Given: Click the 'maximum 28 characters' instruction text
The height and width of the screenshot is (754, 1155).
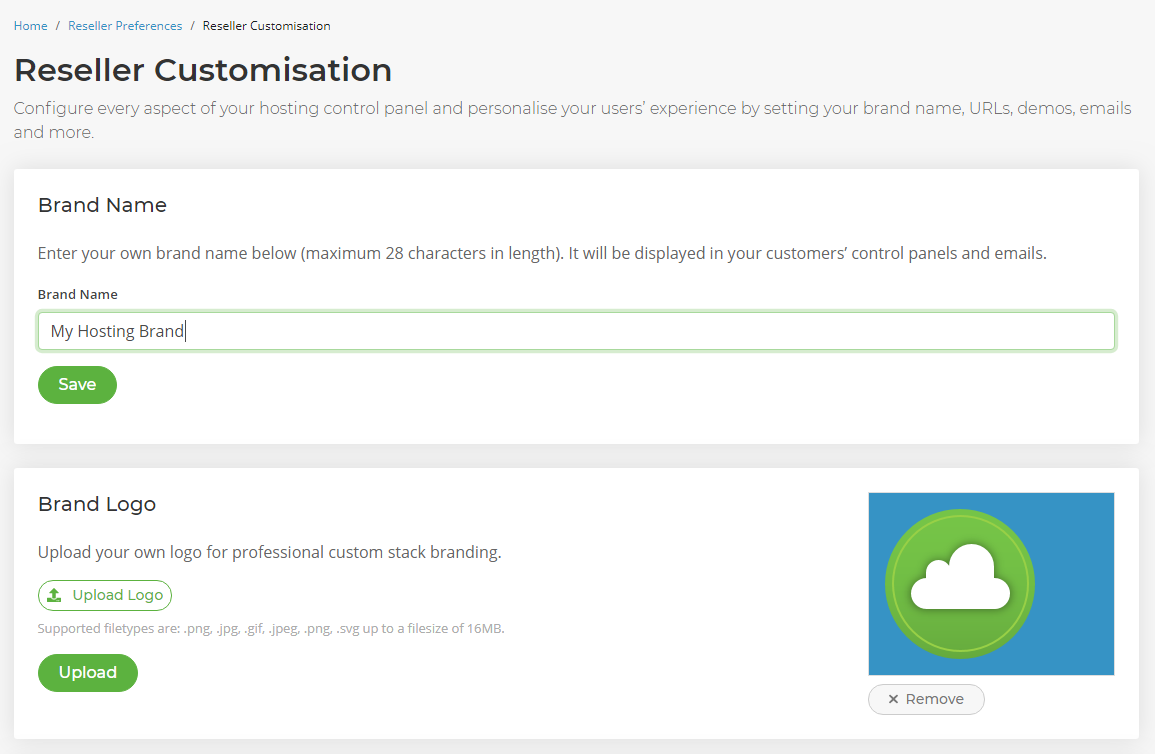Looking at the screenshot, I should tap(542, 253).
